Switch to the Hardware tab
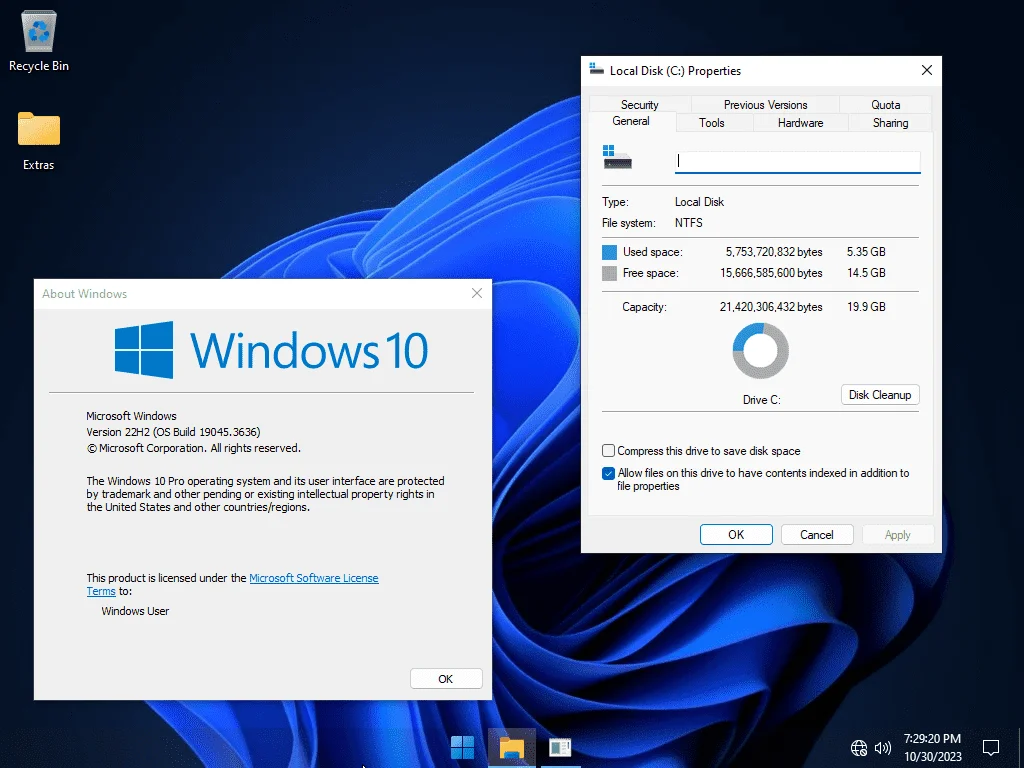 (x=800, y=123)
